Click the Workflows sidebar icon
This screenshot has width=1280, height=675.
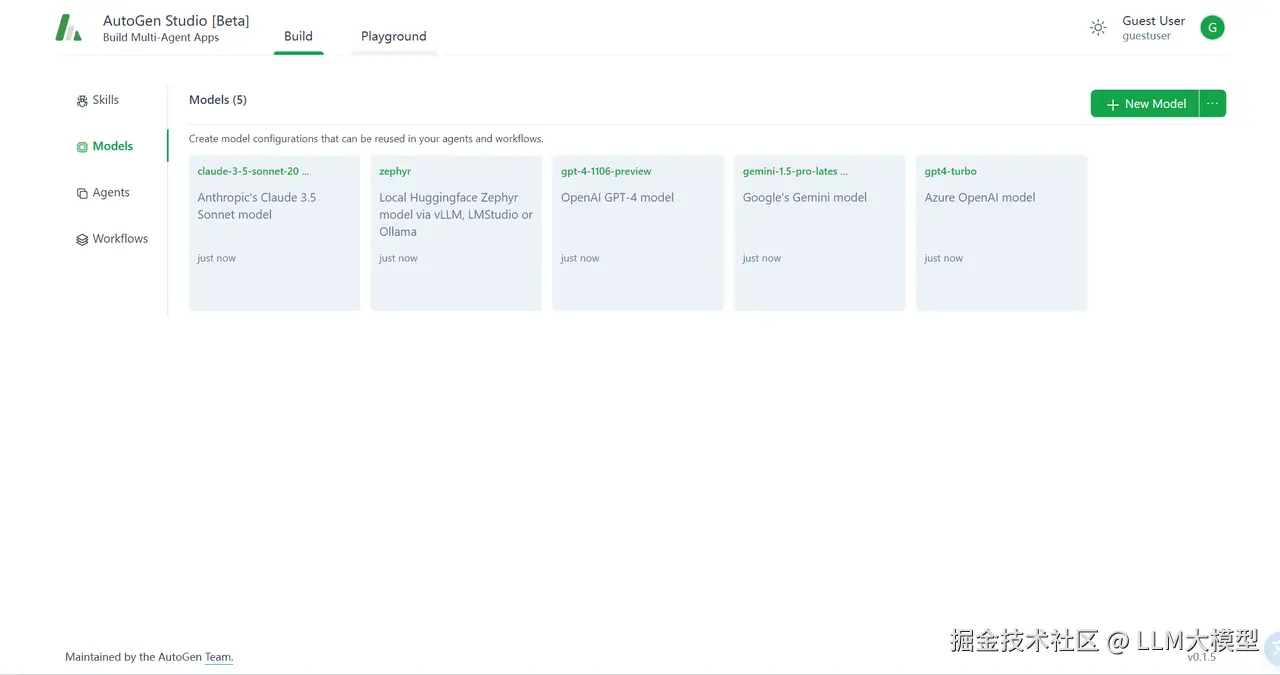coord(82,240)
